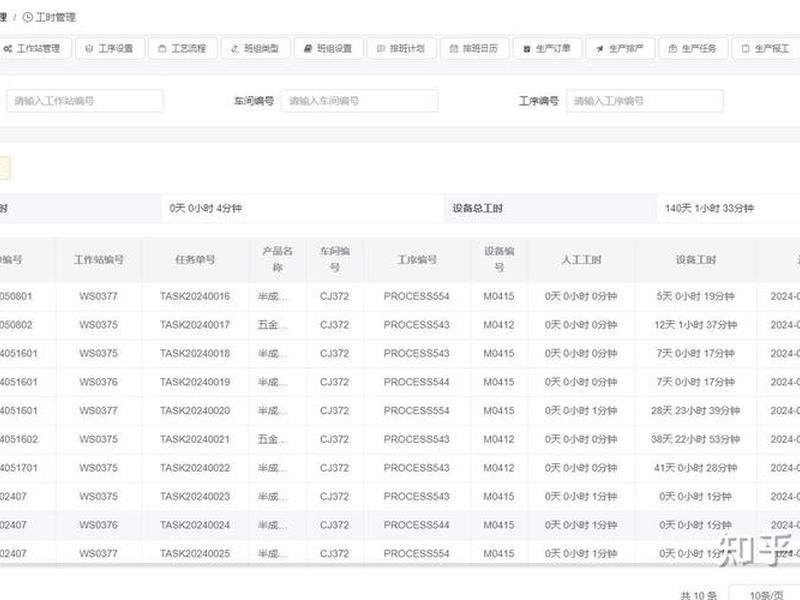
Task: Switch to the 生产报工 tab
Action: tap(766, 48)
